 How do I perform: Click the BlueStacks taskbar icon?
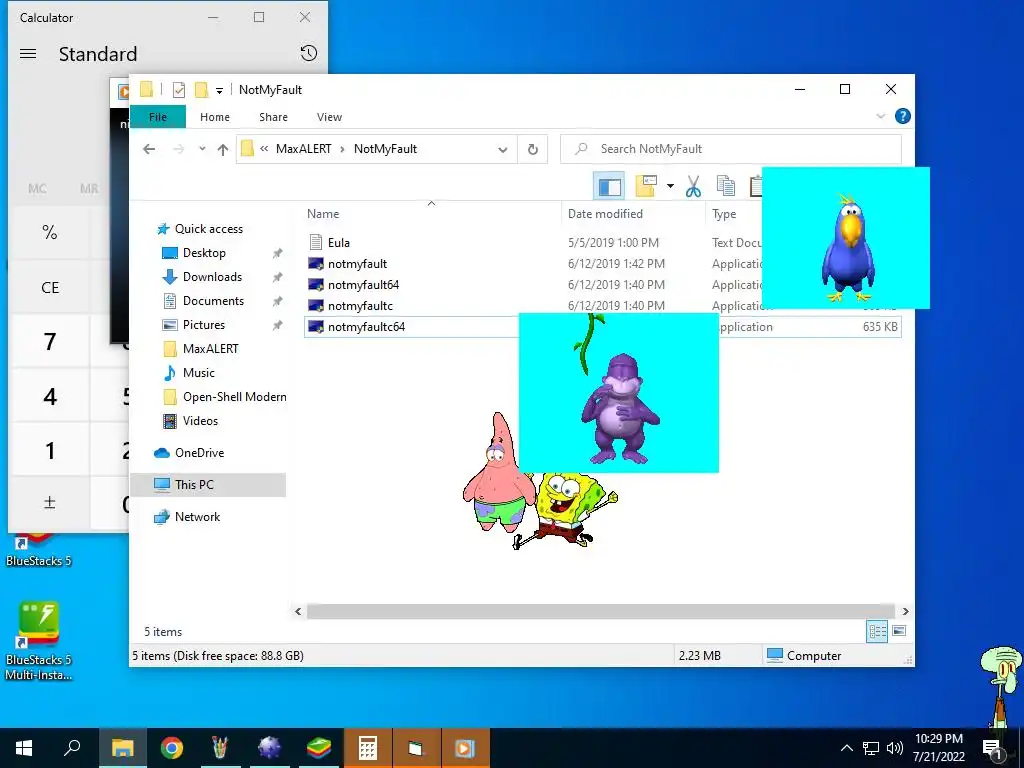pos(319,748)
